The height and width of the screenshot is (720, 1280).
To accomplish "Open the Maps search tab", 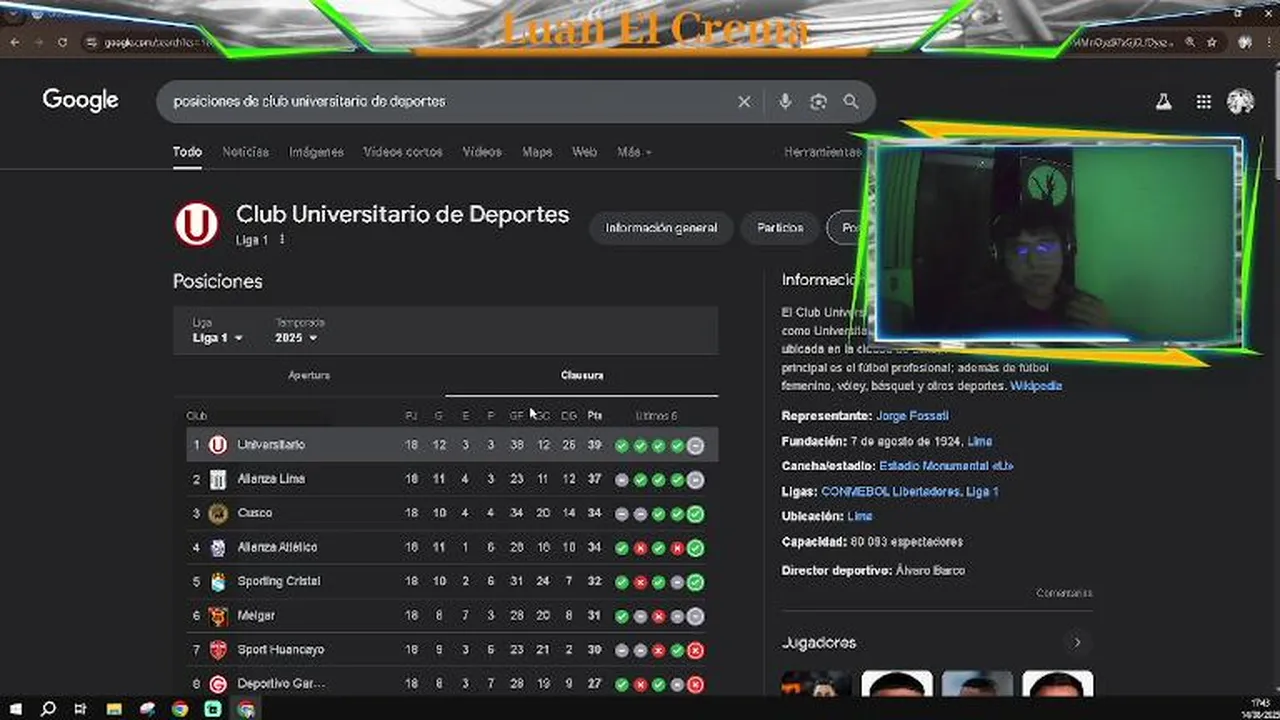I will [x=537, y=152].
